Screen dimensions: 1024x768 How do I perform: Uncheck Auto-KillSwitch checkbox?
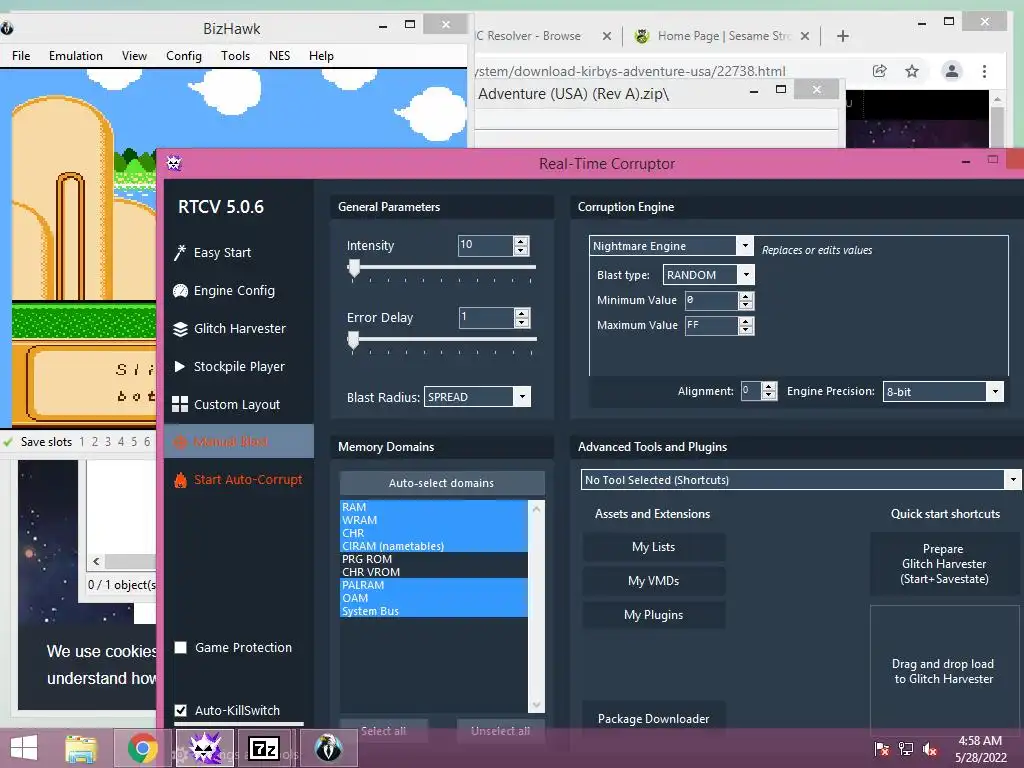pyautogui.click(x=181, y=710)
